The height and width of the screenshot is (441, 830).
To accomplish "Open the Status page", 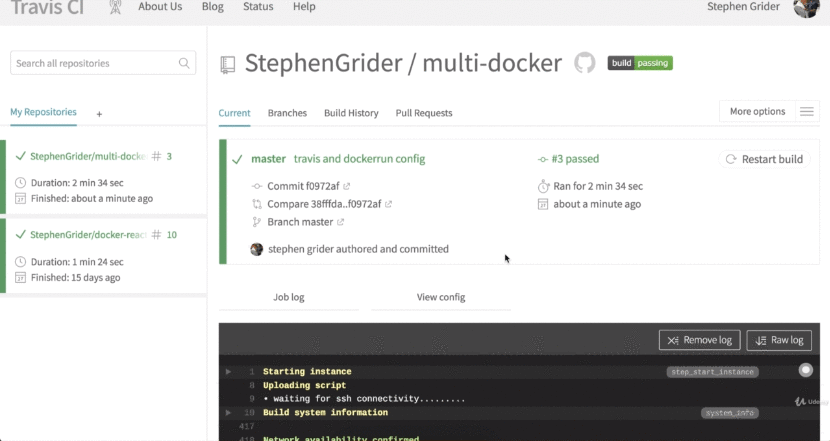I will 258,7.
